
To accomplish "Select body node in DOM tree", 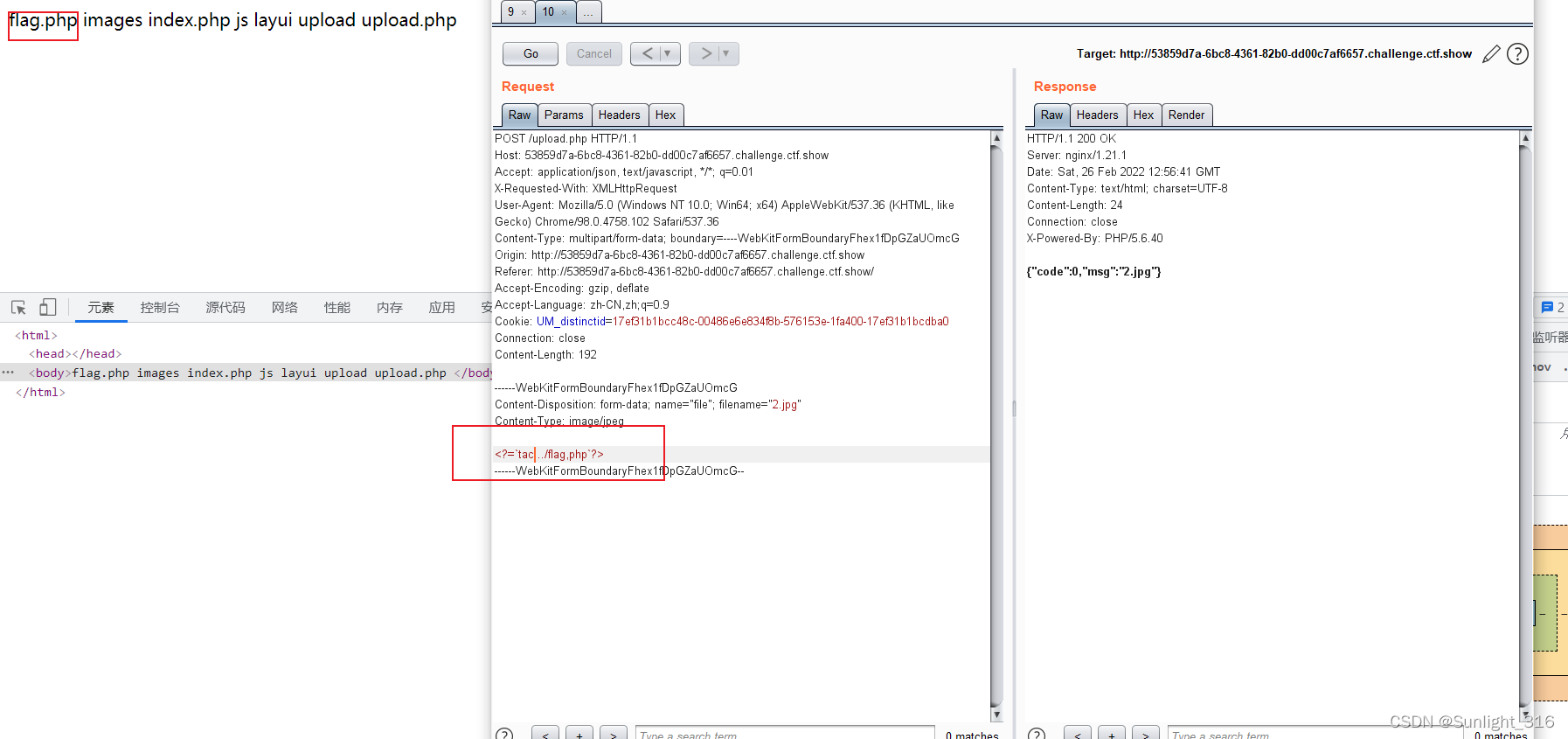I will [x=246, y=373].
